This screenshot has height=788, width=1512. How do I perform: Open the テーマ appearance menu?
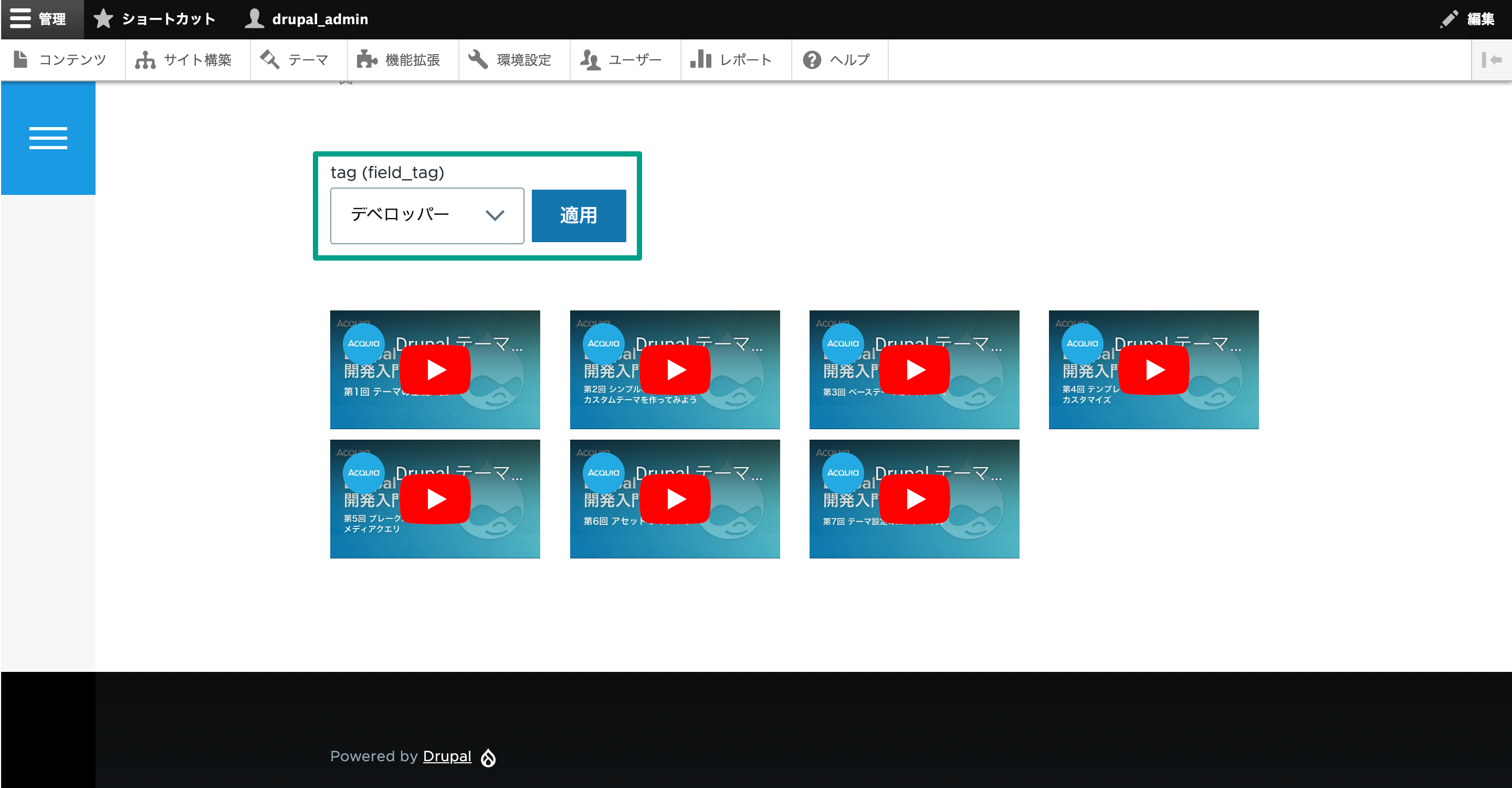[298, 60]
